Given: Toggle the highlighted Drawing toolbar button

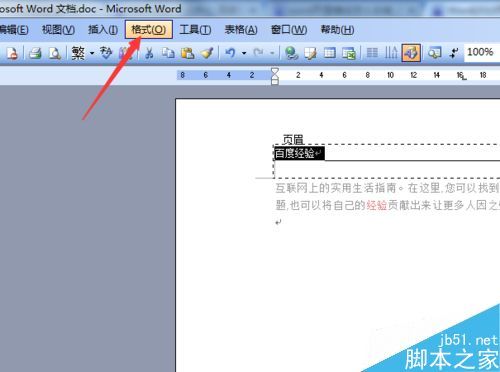Looking at the screenshot, I should coord(411,53).
